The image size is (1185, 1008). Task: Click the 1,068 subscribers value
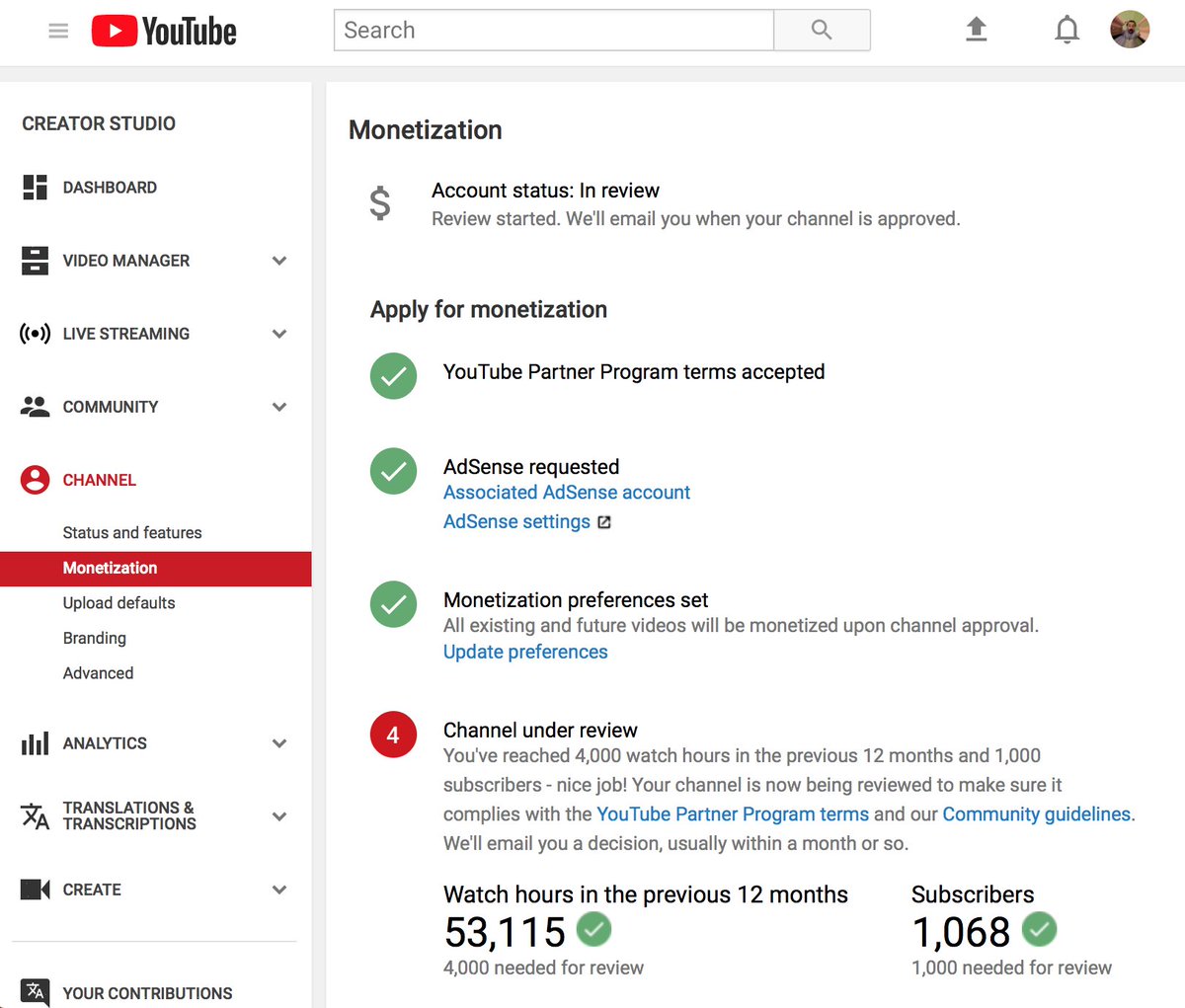coord(961,931)
